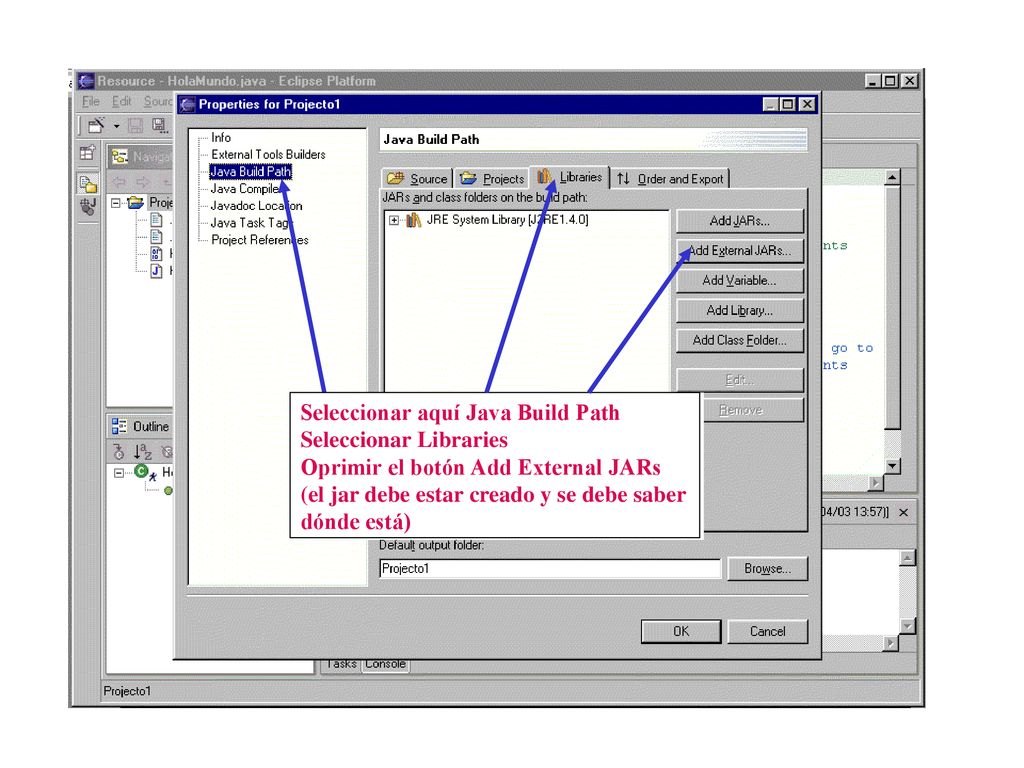Select the second text file icon in Navigator

tap(157, 236)
